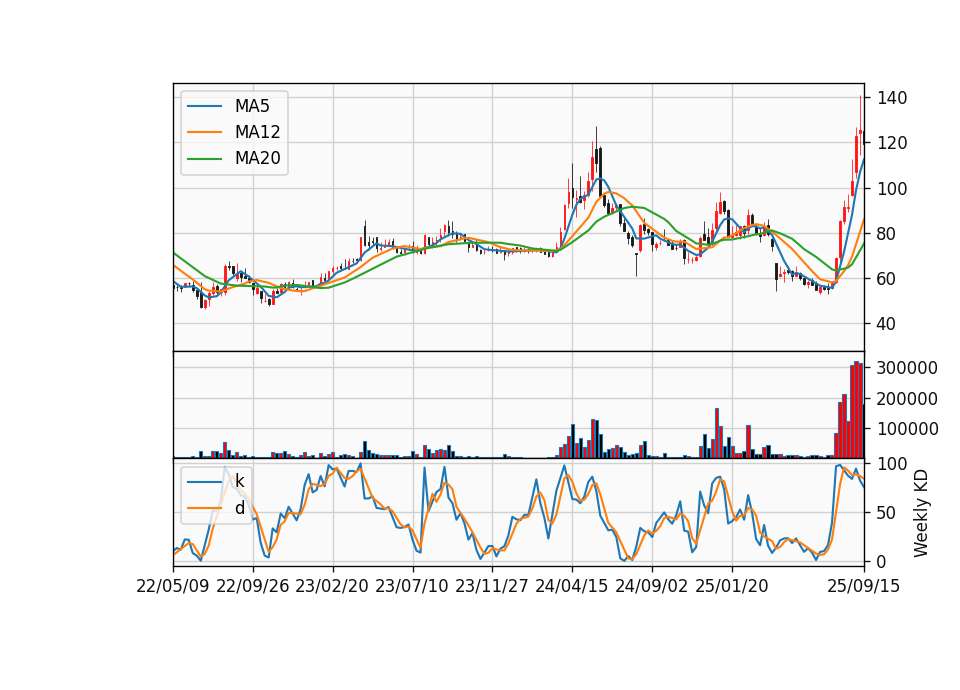Viewport: 960px width, 690px height.
Task: Click the tallest volume bar near 25/09/15
Action: pos(857,410)
